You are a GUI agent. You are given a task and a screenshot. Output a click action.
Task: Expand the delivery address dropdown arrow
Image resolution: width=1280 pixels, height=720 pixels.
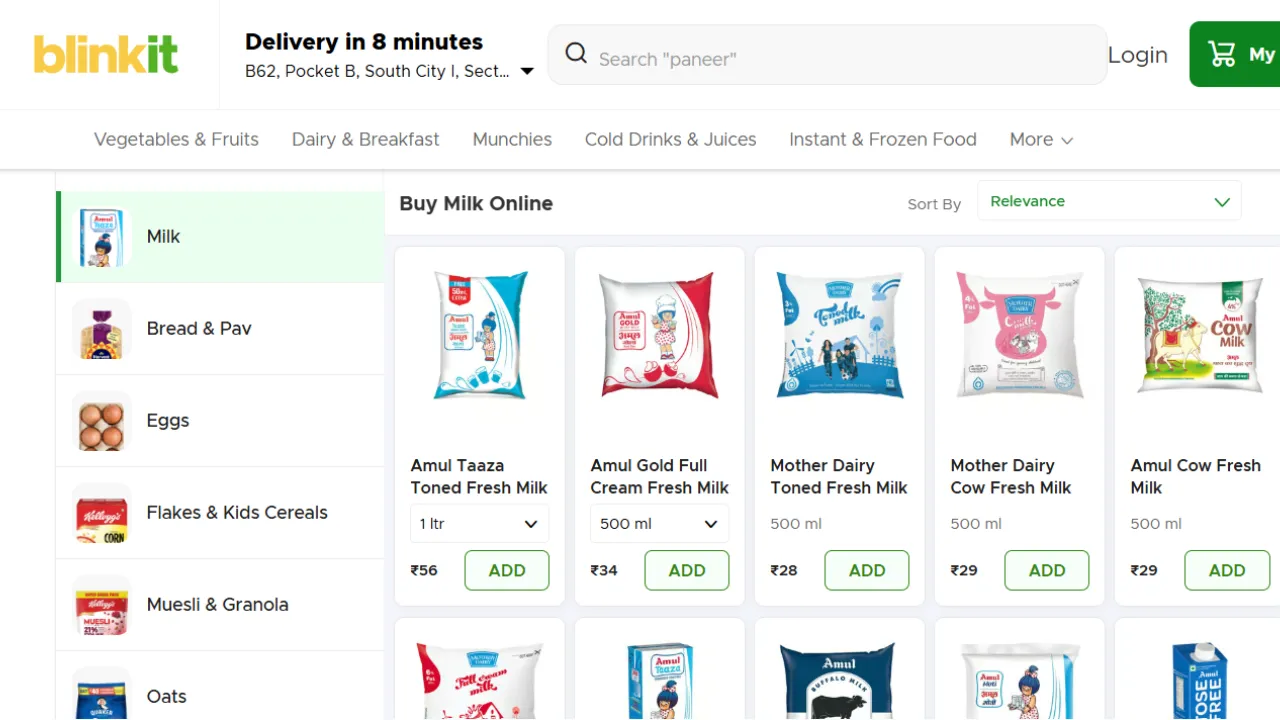point(527,72)
